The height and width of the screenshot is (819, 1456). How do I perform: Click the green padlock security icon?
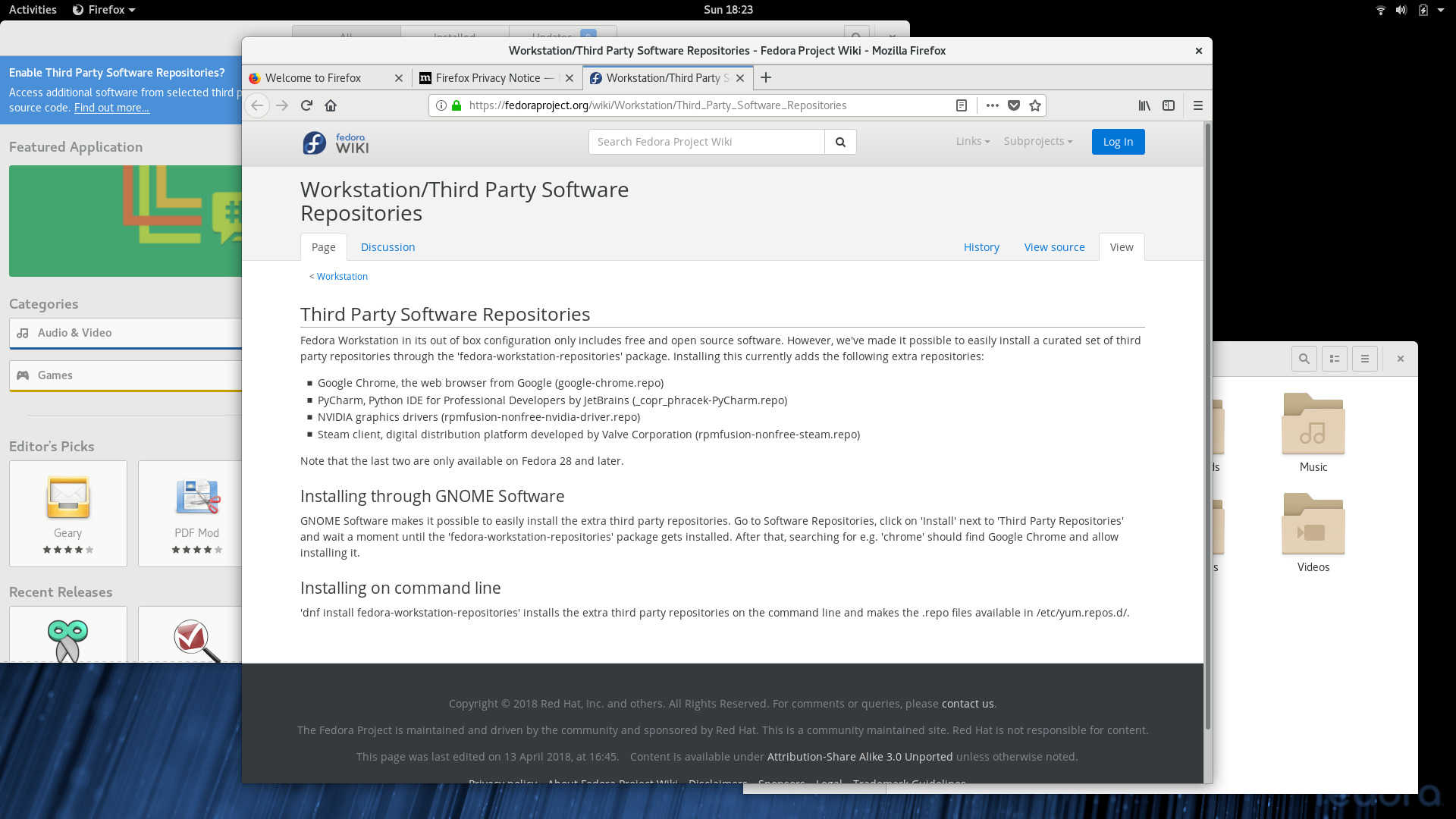[457, 105]
